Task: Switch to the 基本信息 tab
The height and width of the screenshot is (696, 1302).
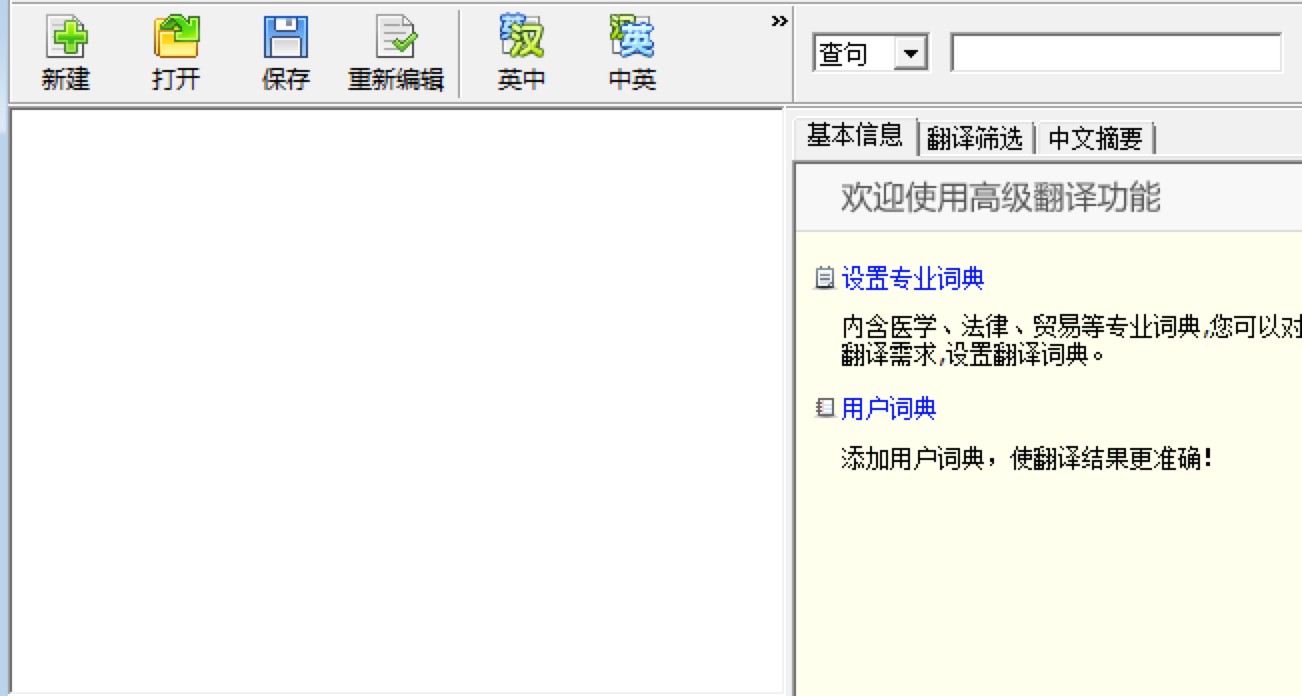Action: point(855,136)
